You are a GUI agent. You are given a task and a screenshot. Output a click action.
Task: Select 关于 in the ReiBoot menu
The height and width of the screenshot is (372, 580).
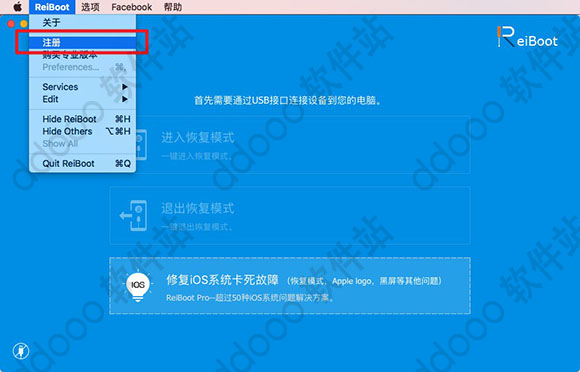[x=82, y=23]
